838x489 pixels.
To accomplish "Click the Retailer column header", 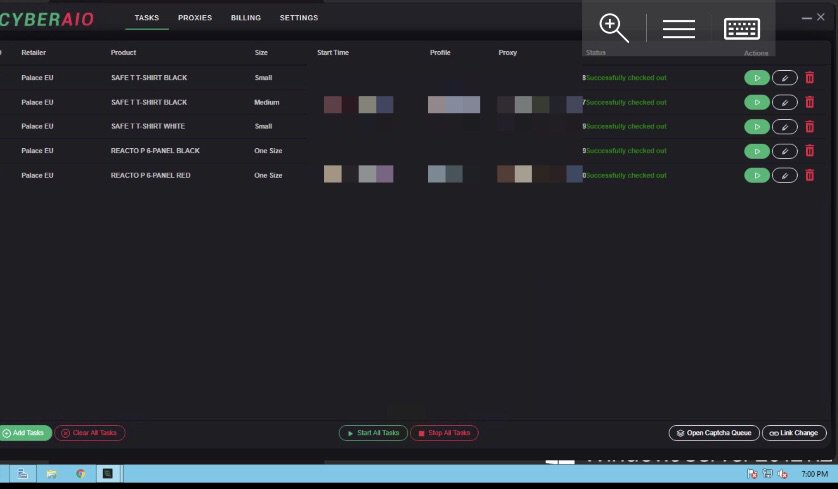I will click(34, 52).
